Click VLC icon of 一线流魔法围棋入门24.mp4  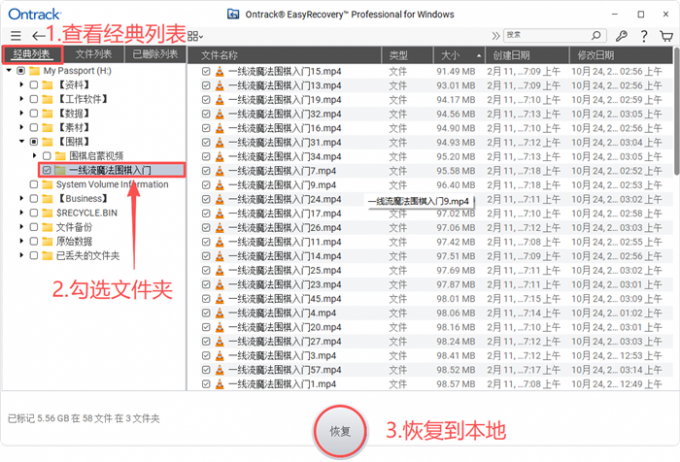click(220, 199)
